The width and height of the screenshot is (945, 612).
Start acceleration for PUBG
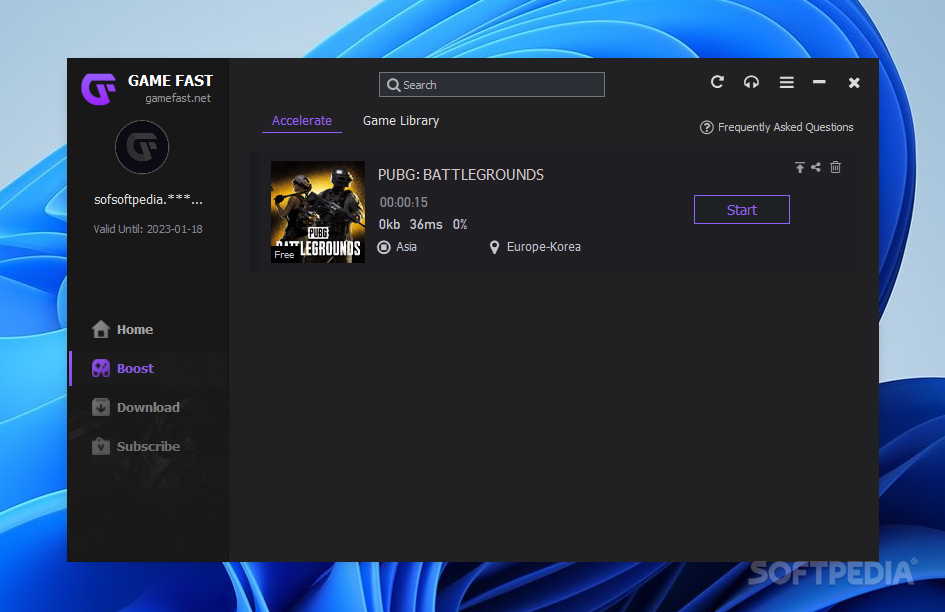click(x=741, y=209)
